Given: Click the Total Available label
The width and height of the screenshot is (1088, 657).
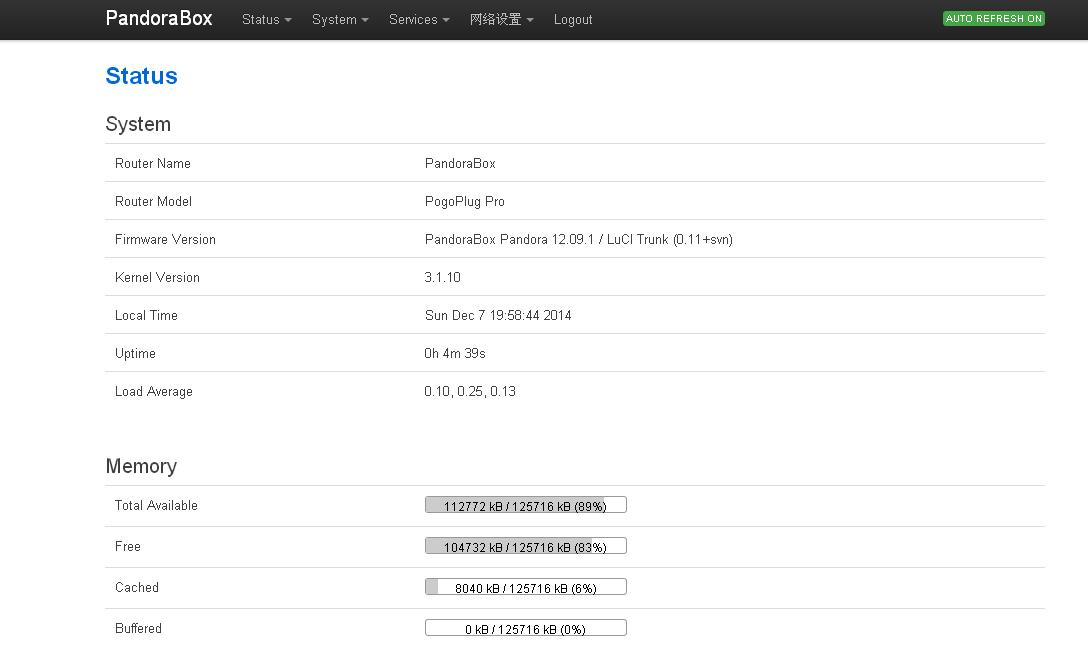Looking at the screenshot, I should pyautogui.click(x=156, y=505).
